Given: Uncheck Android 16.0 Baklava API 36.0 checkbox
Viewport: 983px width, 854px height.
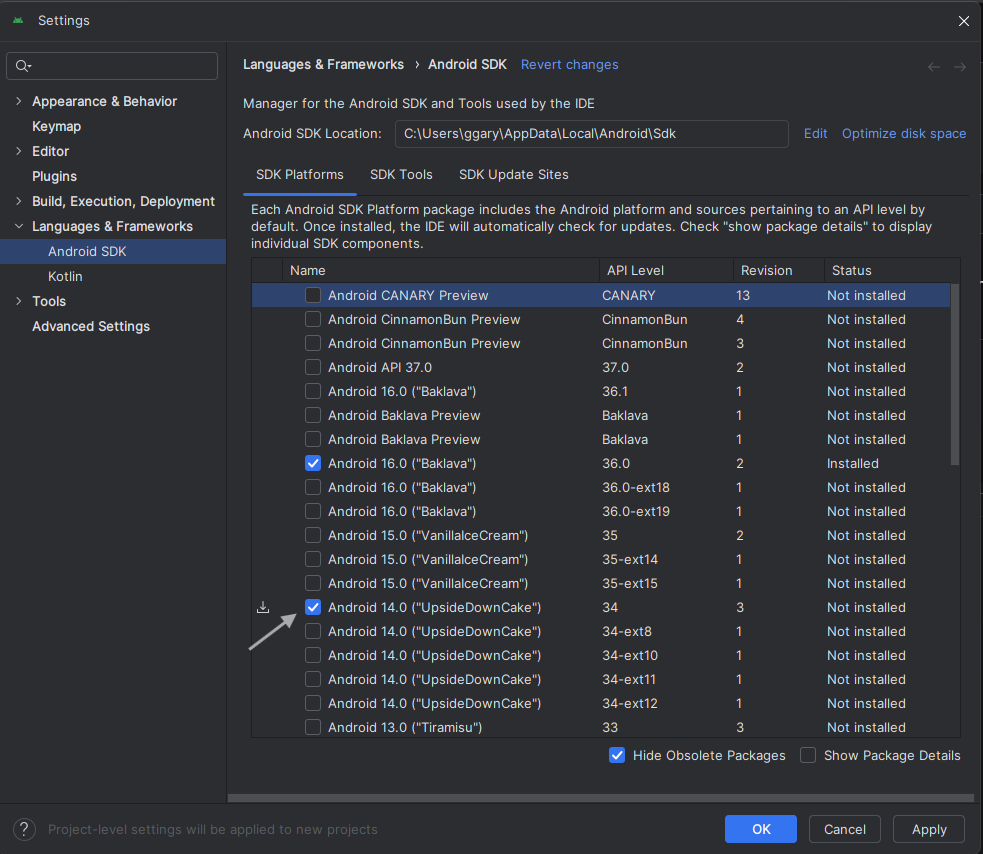Looking at the screenshot, I should pos(313,463).
